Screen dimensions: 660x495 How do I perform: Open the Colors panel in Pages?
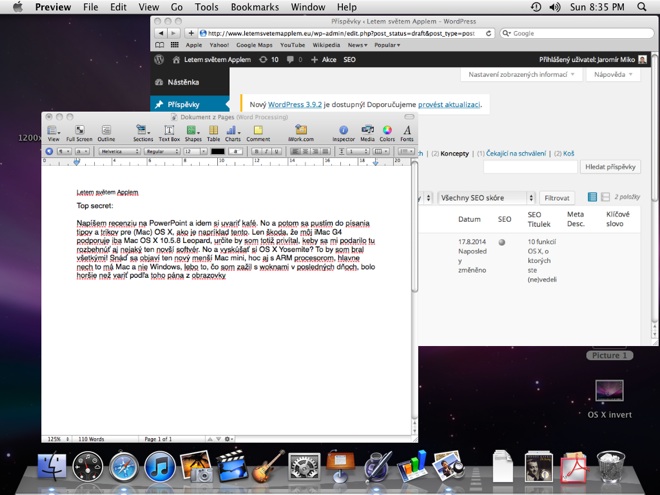[387, 133]
